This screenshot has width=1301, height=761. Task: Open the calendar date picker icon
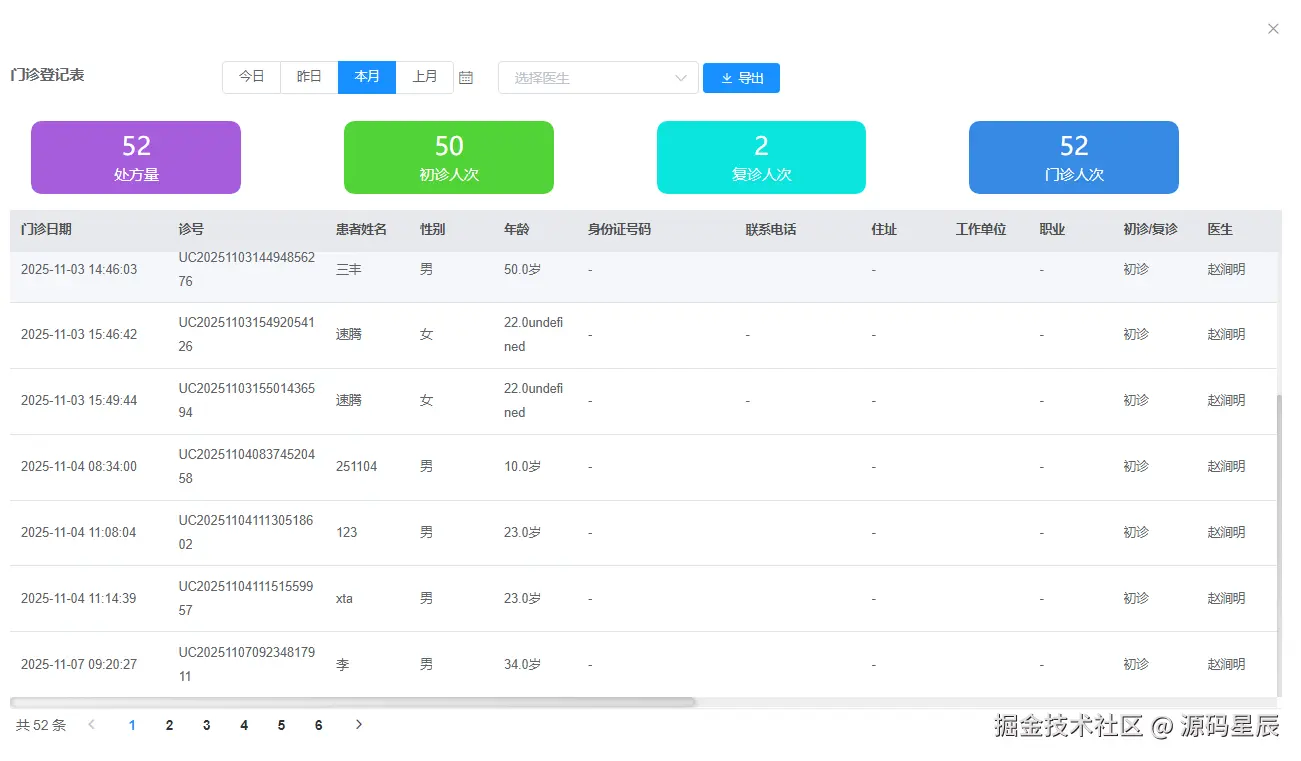click(x=466, y=77)
